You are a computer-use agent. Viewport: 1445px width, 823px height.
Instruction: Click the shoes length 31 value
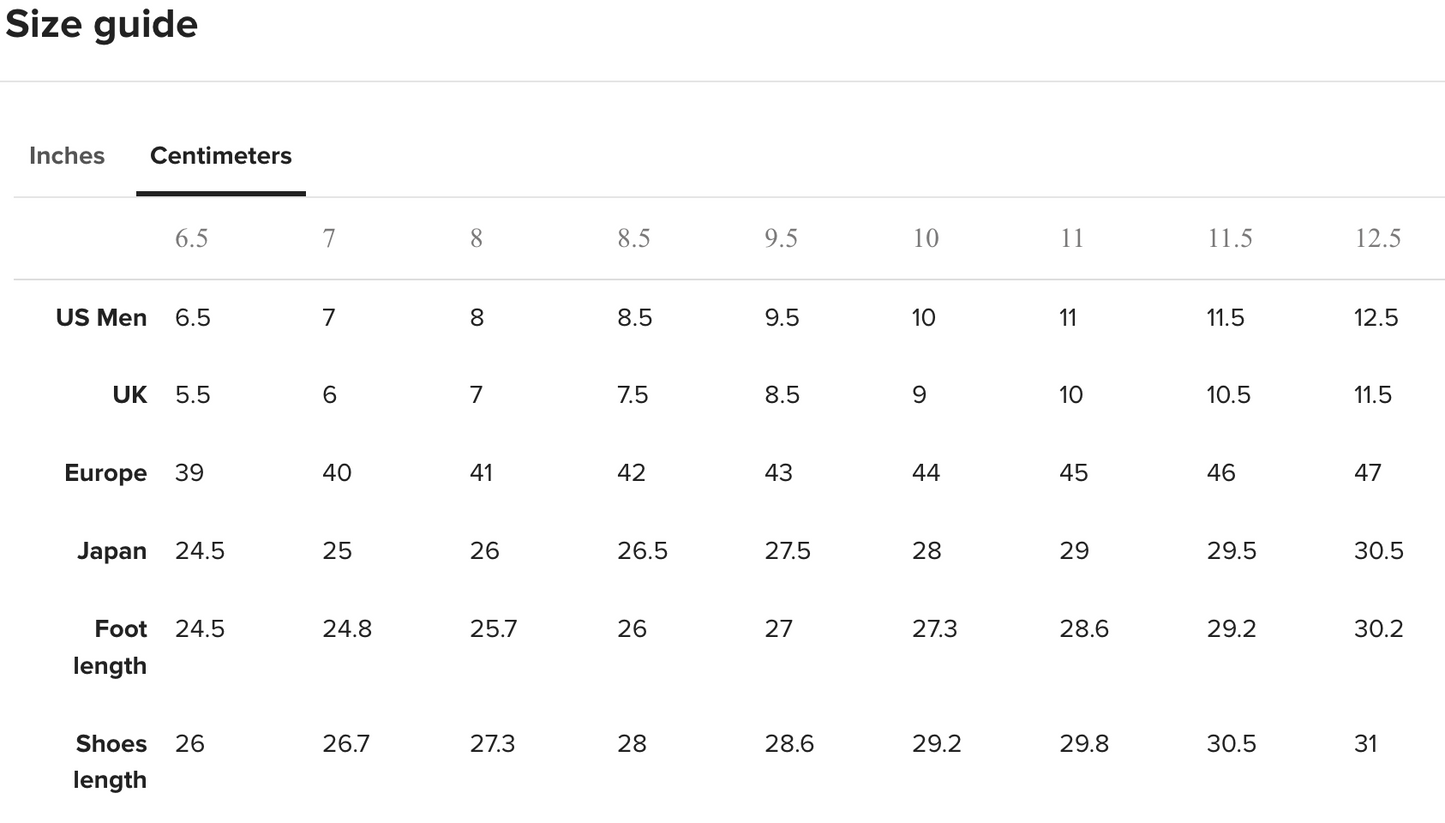pyautogui.click(x=1365, y=744)
